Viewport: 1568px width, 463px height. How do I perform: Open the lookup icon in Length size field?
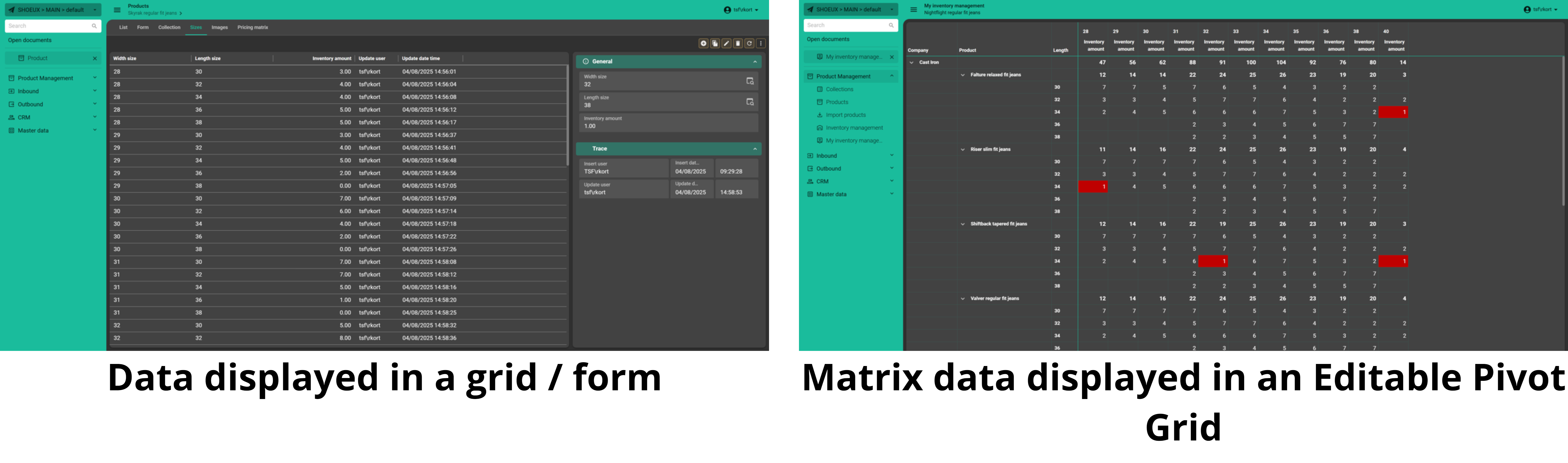coord(750,102)
